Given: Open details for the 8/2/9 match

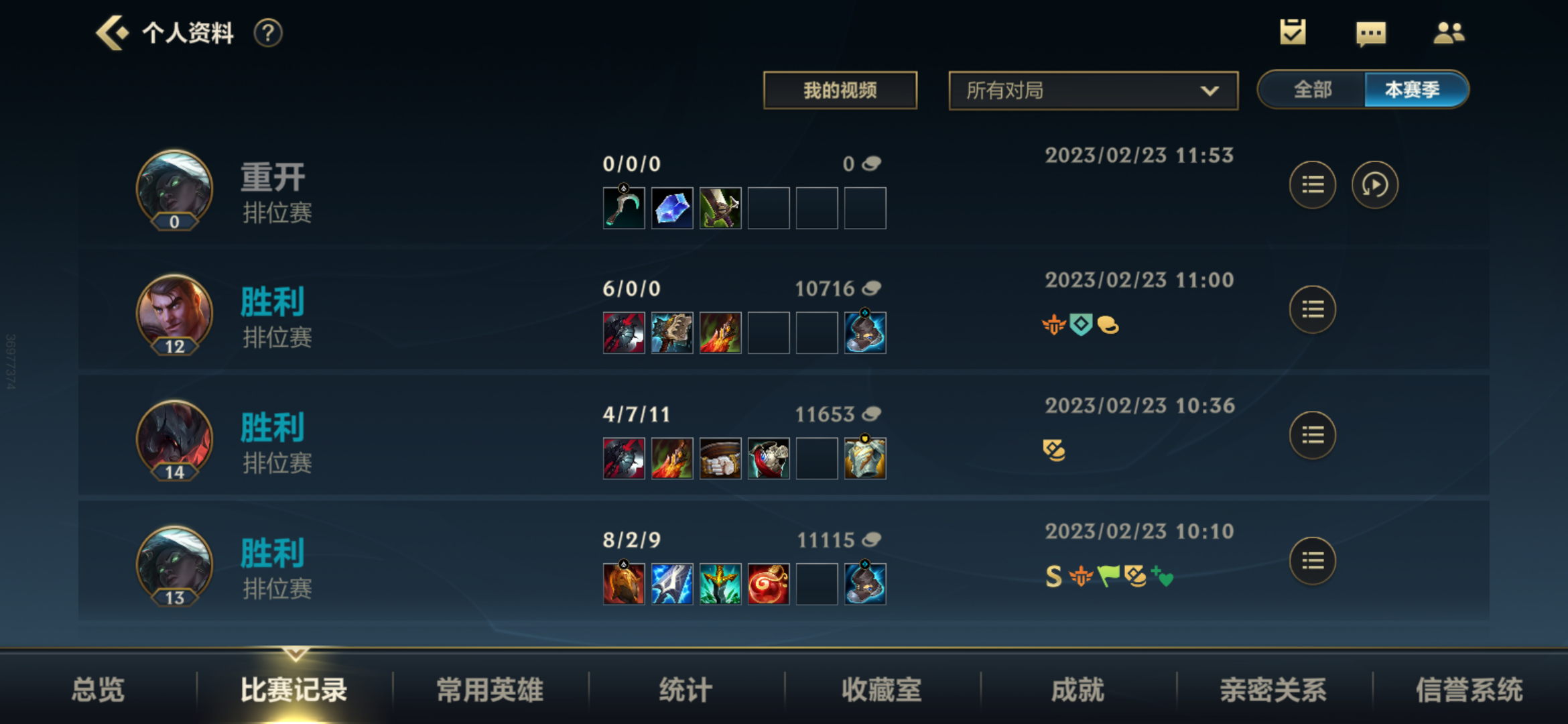Looking at the screenshot, I should tap(1312, 561).
